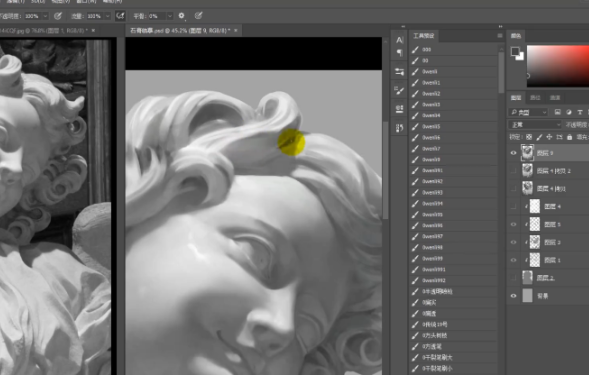The height and width of the screenshot is (375, 589).
Task: Select the 背景 layer thumbnail
Action: tap(527, 295)
